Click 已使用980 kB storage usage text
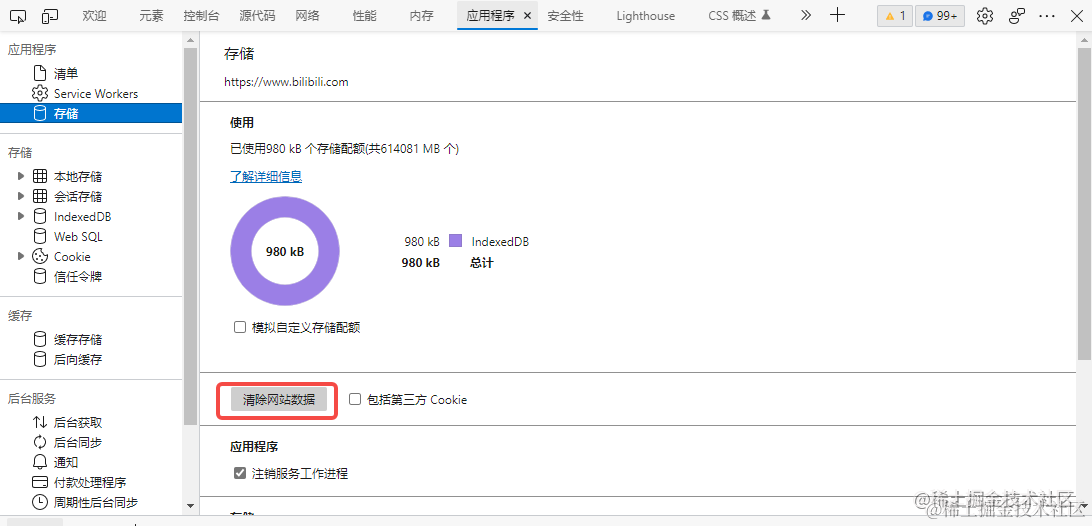The width and height of the screenshot is (1092, 526). tap(344, 148)
